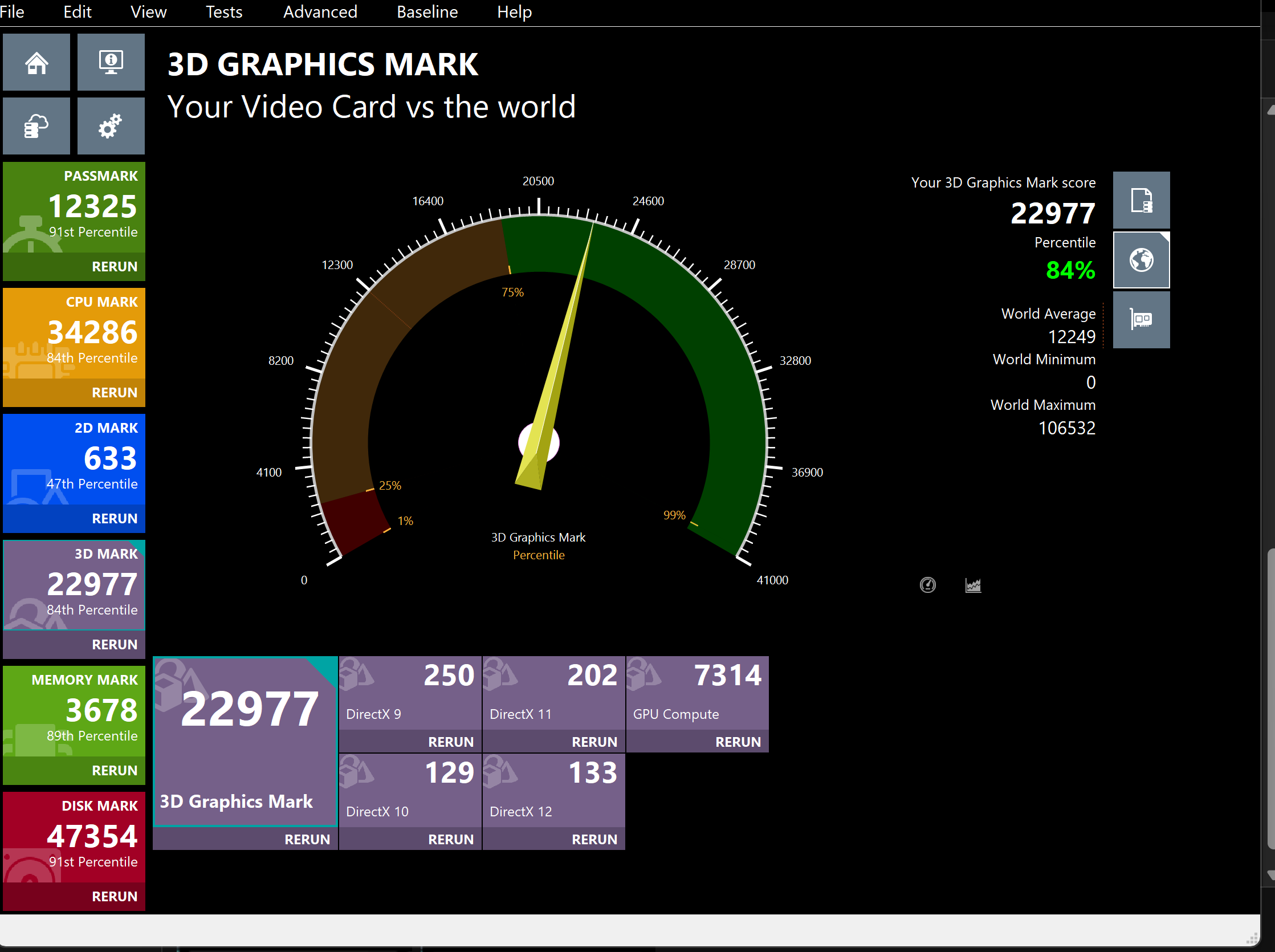Switch to distribution chart view icon

click(x=972, y=585)
